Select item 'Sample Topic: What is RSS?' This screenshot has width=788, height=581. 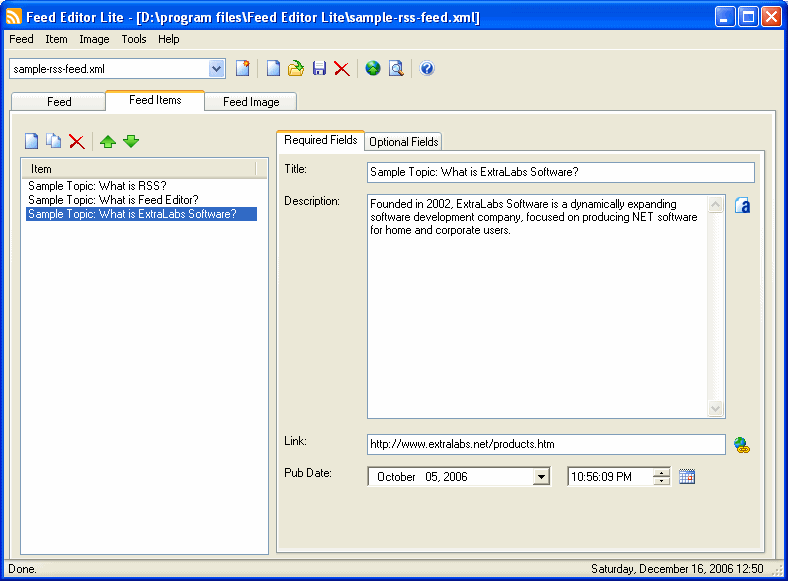click(97, 186)
